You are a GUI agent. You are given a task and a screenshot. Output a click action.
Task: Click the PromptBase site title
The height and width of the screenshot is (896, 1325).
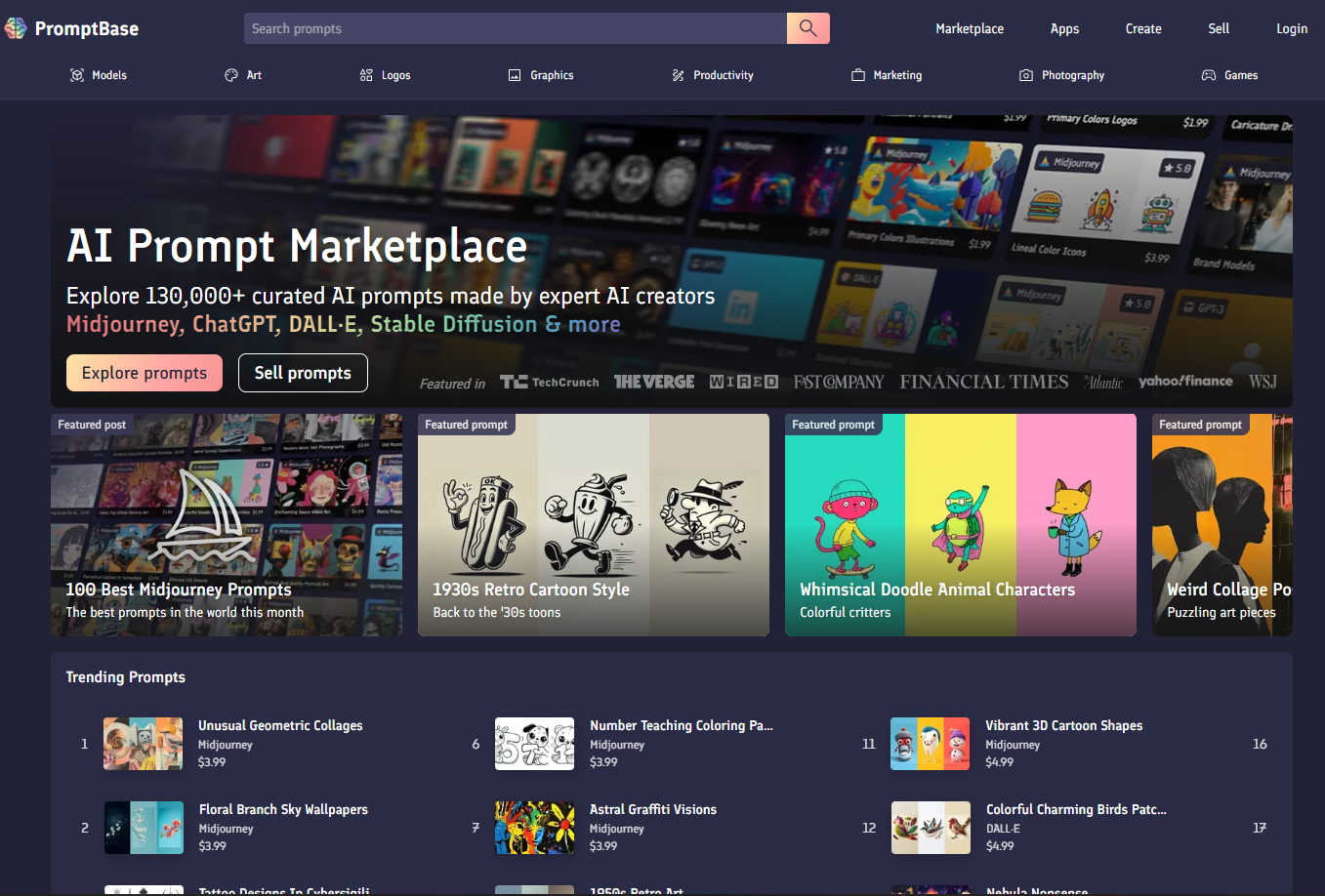click(87, 28)
